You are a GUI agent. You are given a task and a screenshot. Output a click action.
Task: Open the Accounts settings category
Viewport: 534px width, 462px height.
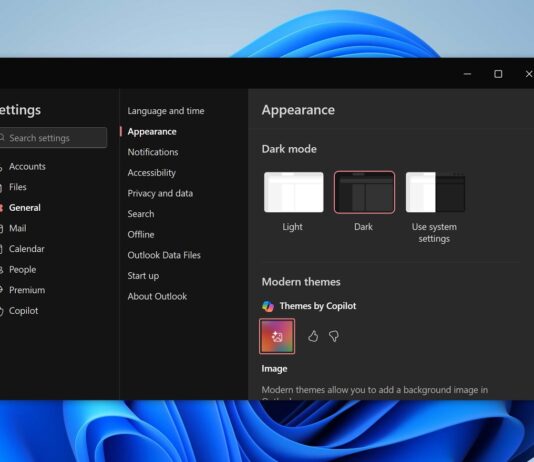27,166
